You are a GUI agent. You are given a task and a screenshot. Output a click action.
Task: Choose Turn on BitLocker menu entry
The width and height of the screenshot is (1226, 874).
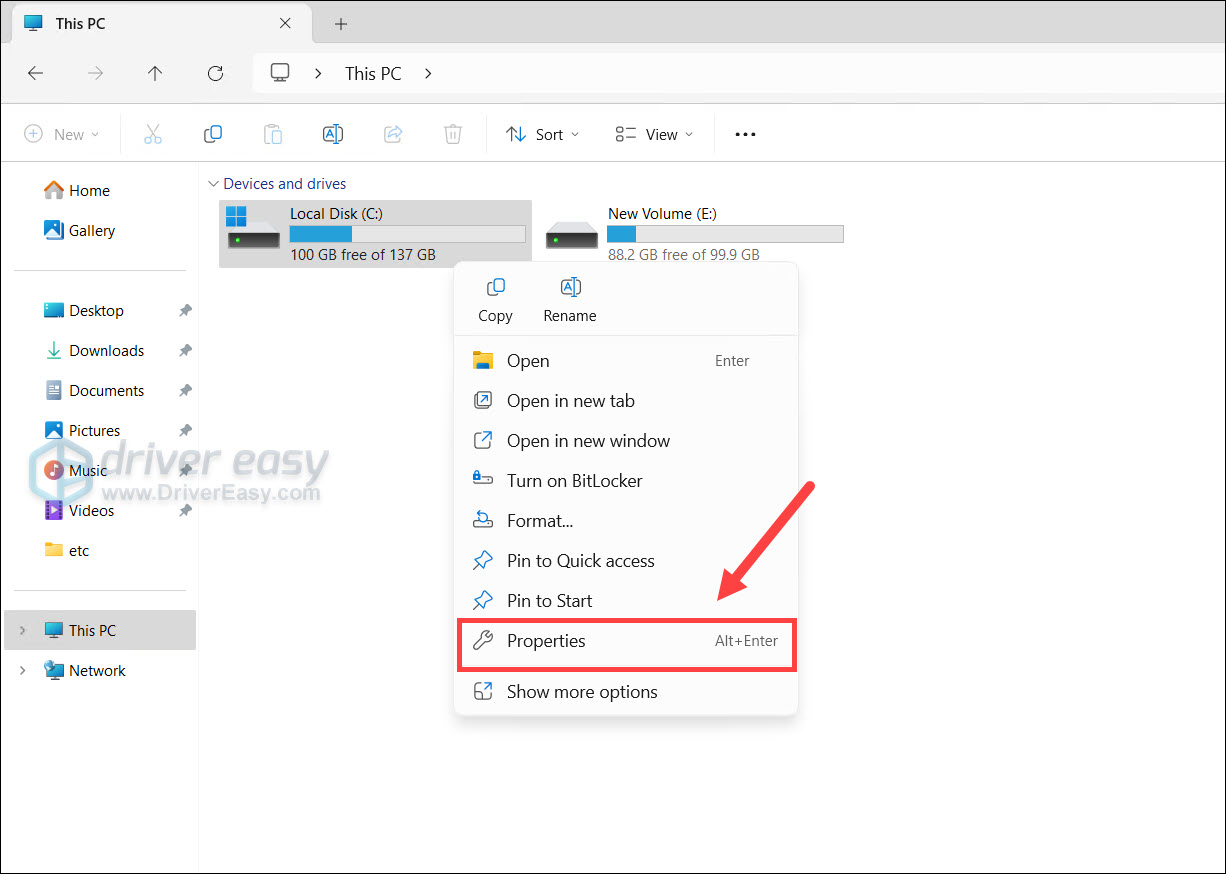tap(574, 481)
